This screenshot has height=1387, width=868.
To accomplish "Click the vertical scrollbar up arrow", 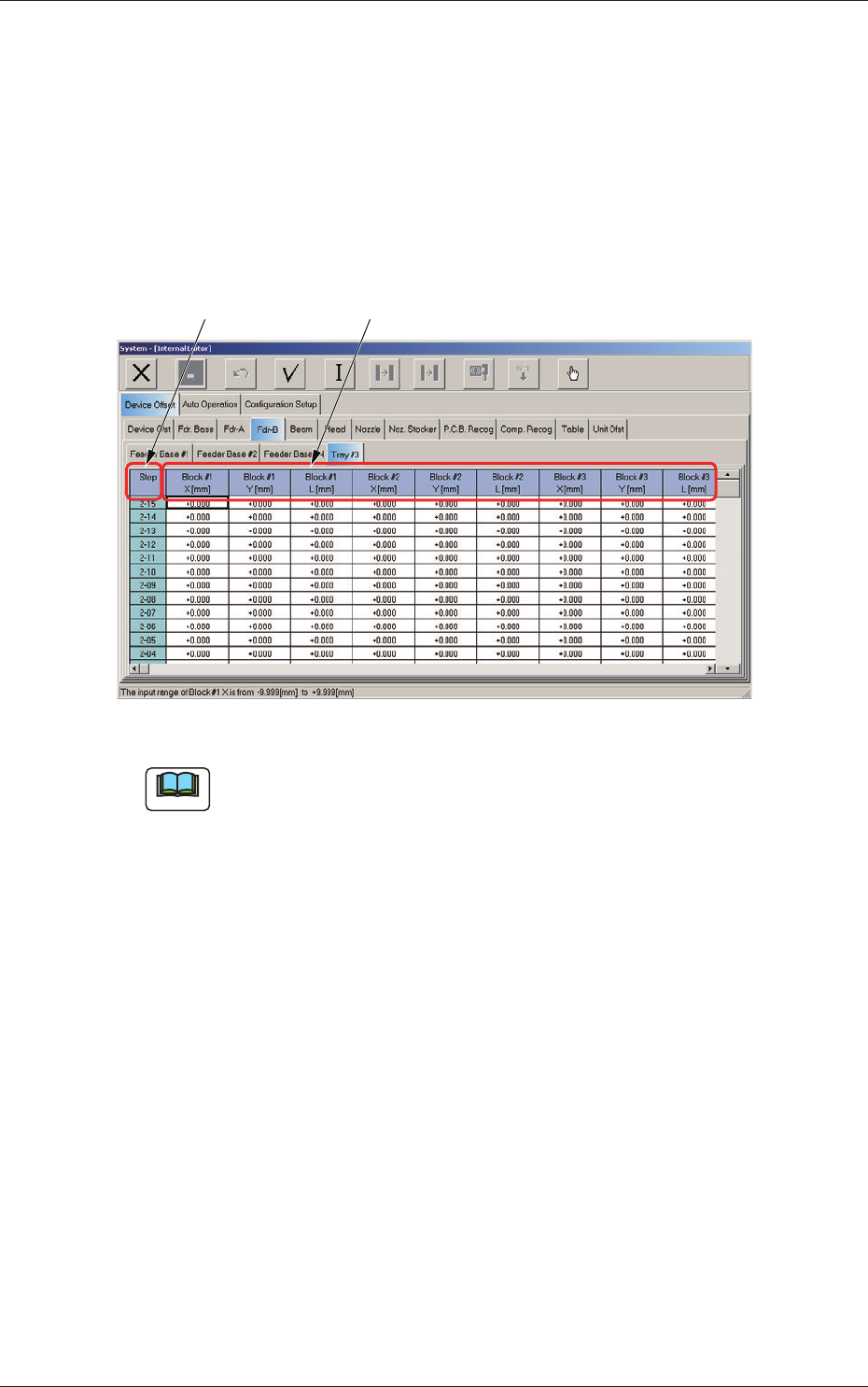I will pyautogui.click(x=728, y=474).
